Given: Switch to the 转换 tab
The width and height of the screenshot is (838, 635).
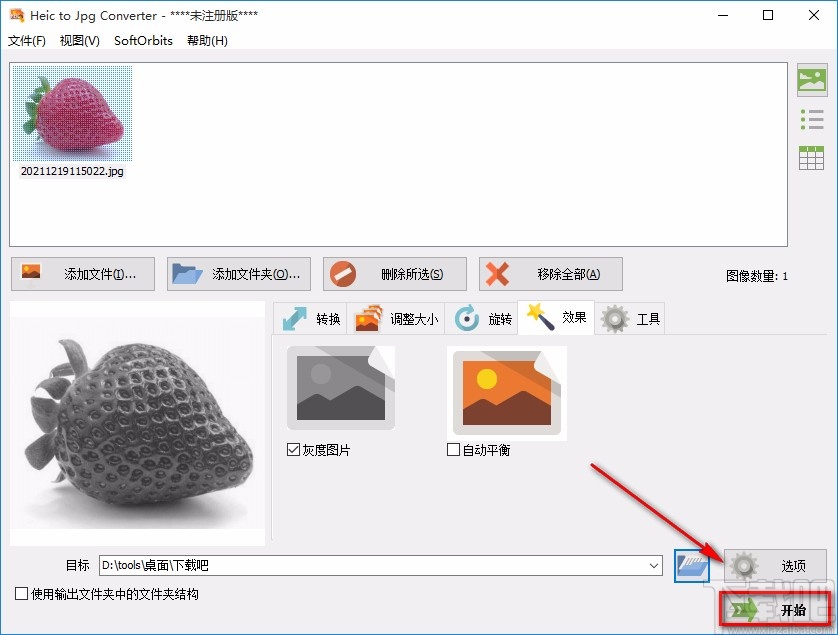Looking at the screenshot, I should [309, 318].
